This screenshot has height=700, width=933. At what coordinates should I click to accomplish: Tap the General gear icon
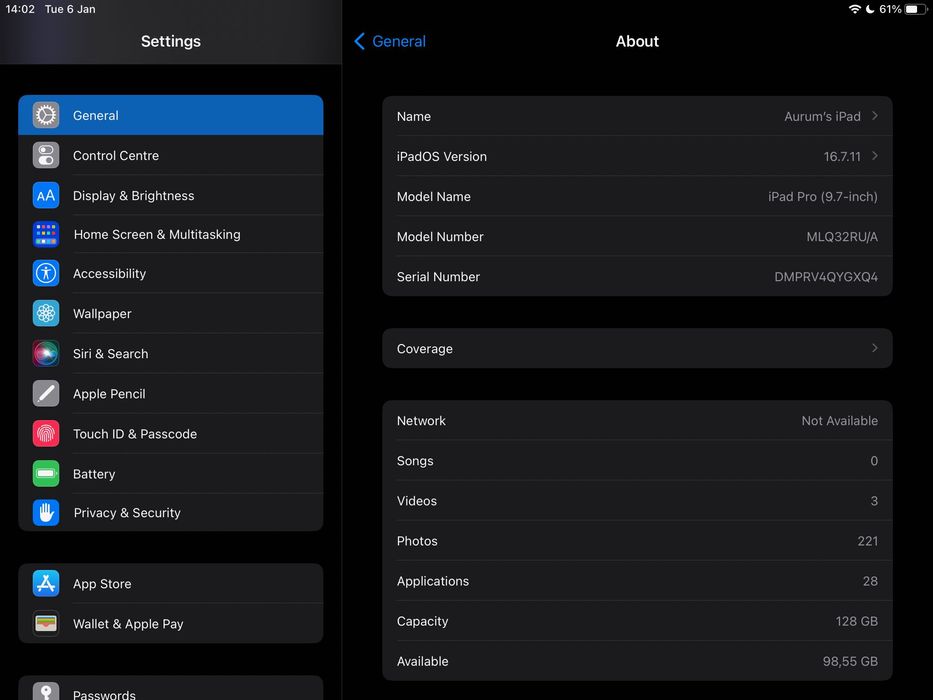click(x=46, y=115)
